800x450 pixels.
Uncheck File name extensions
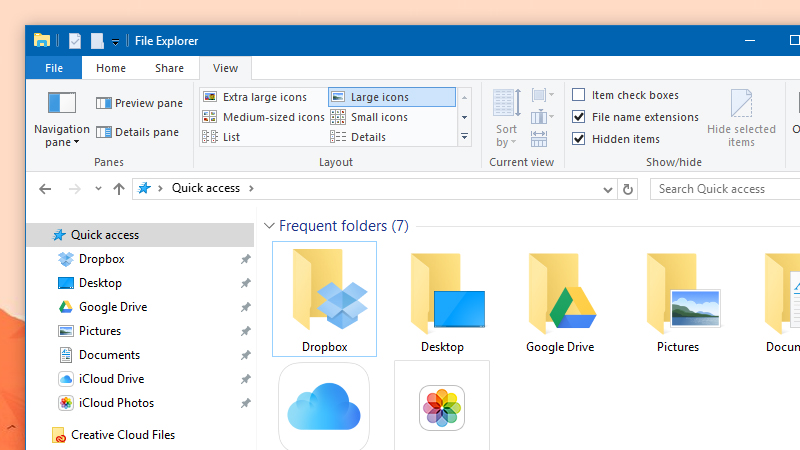coord(635,117)
